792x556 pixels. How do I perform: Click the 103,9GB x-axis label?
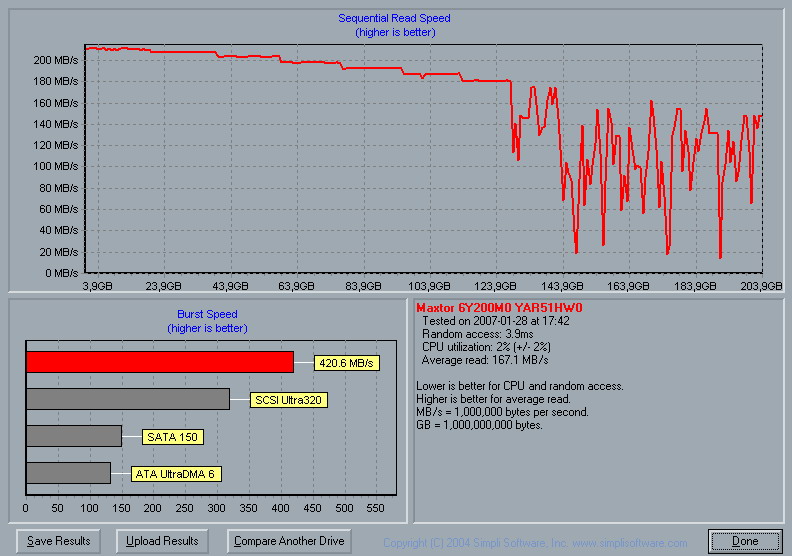coord(429,286)
